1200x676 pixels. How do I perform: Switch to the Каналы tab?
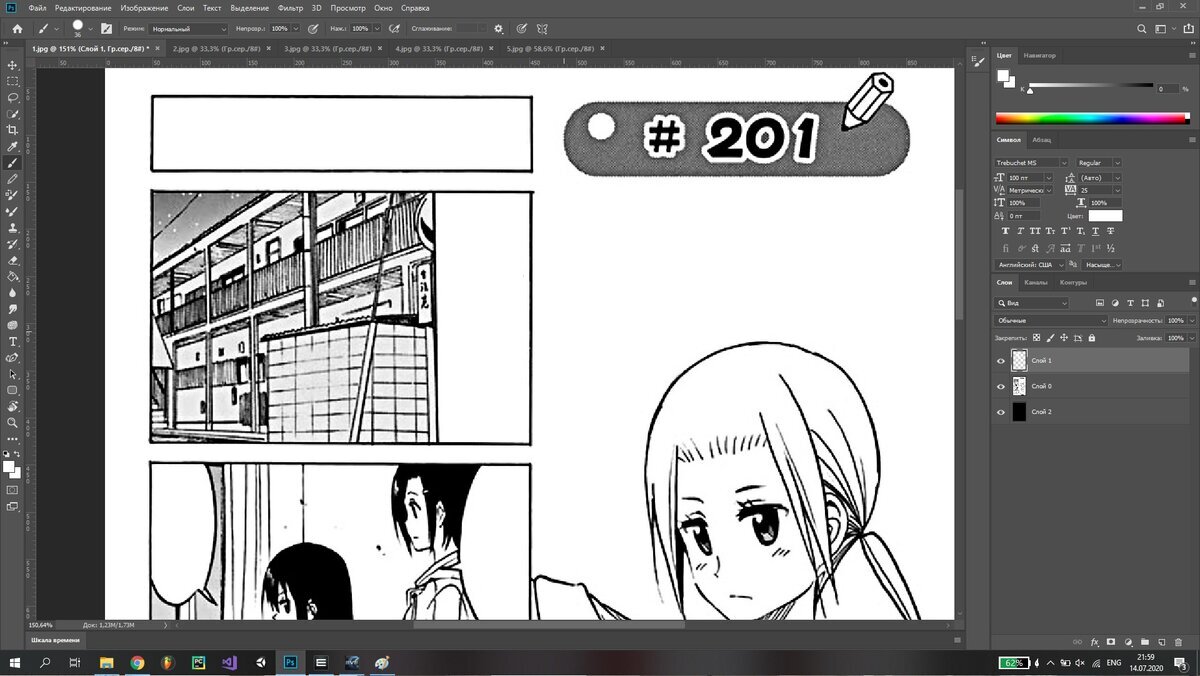tap(1035, 282)
